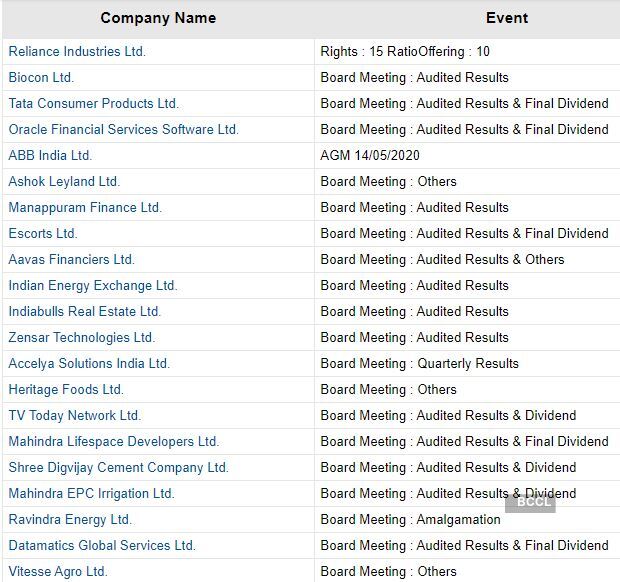
Task: Click the BCCL watermark badge
Action: (x=530, y=503)
